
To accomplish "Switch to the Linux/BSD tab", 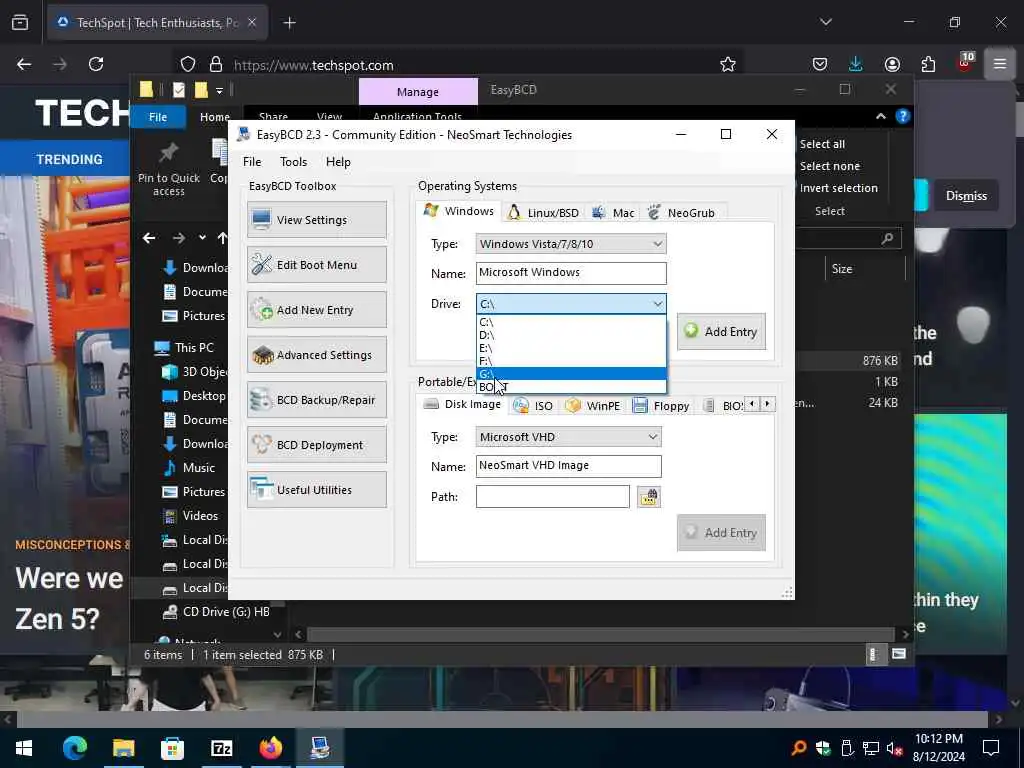I will pos(543,213).
